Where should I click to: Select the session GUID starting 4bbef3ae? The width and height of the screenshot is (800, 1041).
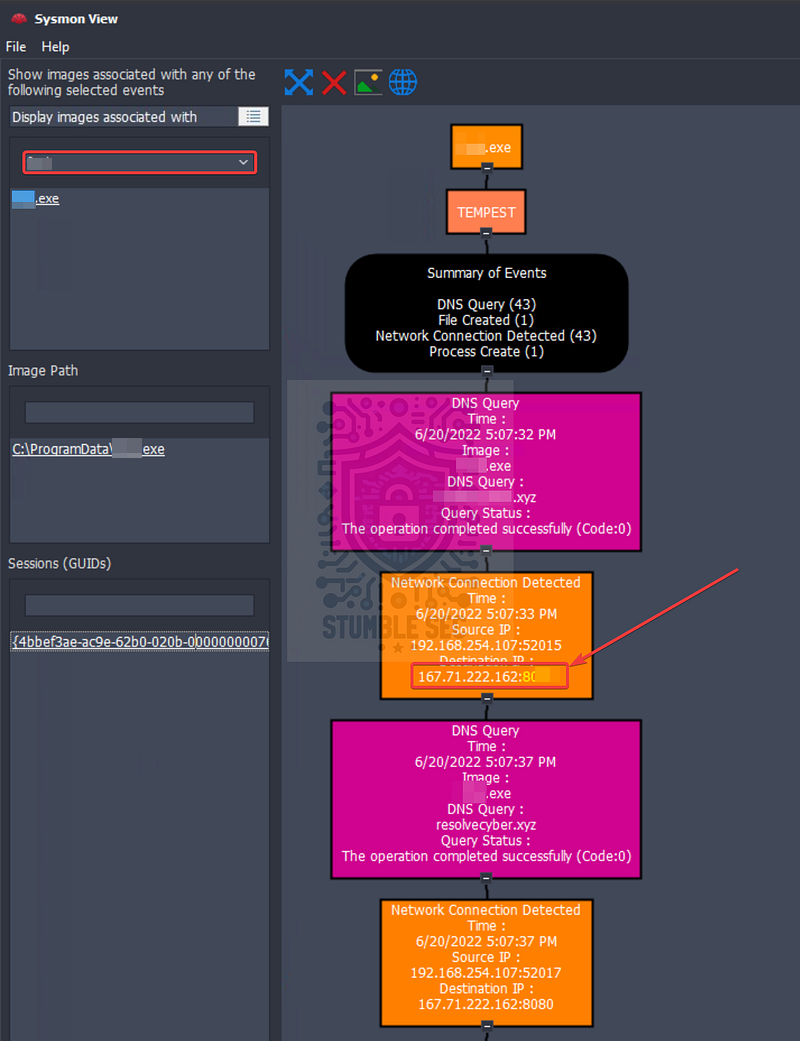coord(139,641)
